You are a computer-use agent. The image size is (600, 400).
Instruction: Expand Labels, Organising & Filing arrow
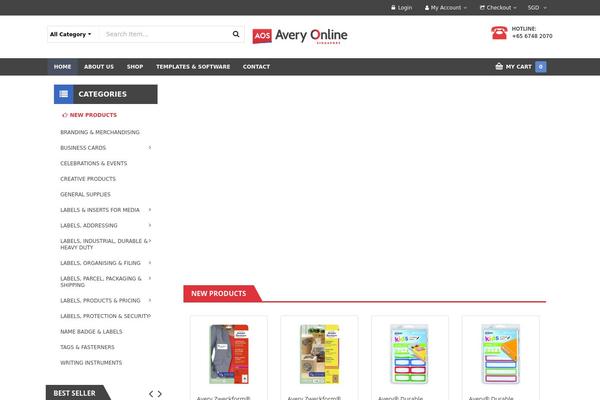150,263
